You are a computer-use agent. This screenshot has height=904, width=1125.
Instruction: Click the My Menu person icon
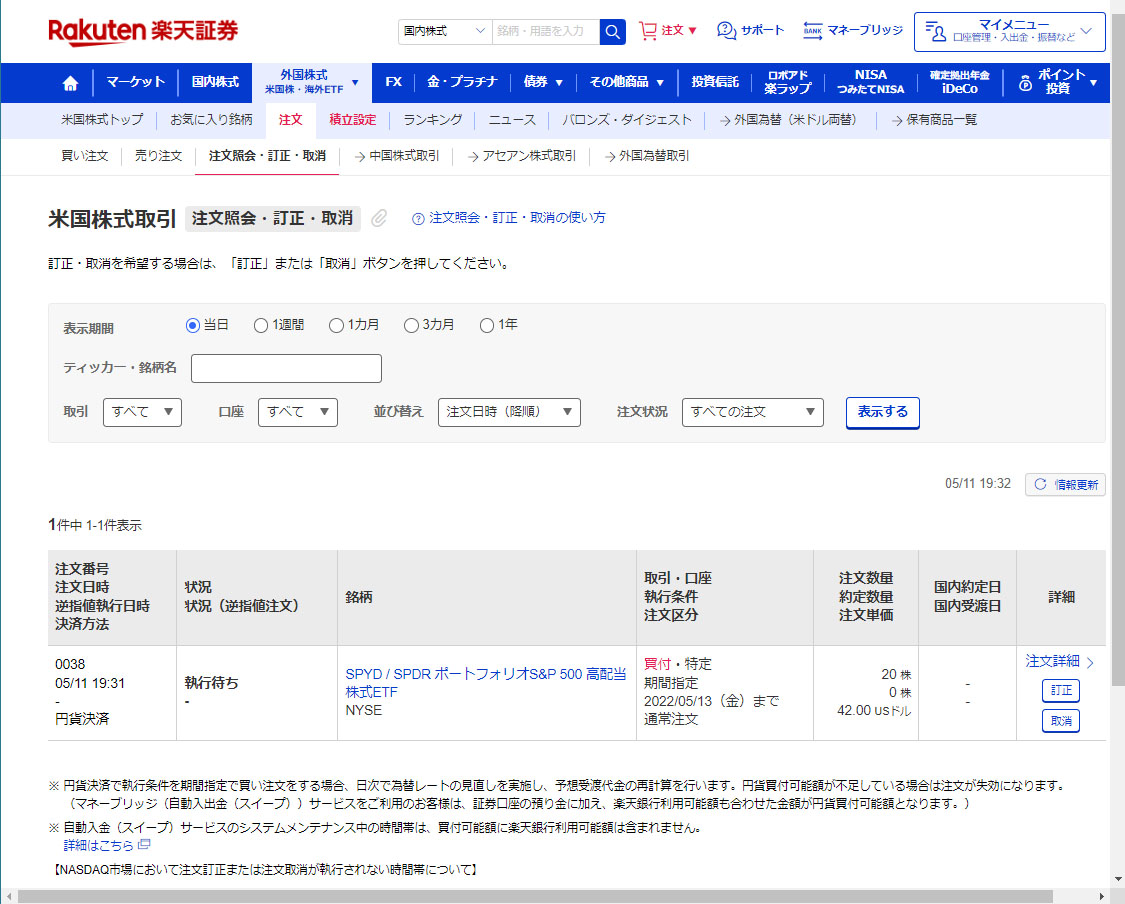click(x=937, y=32)
